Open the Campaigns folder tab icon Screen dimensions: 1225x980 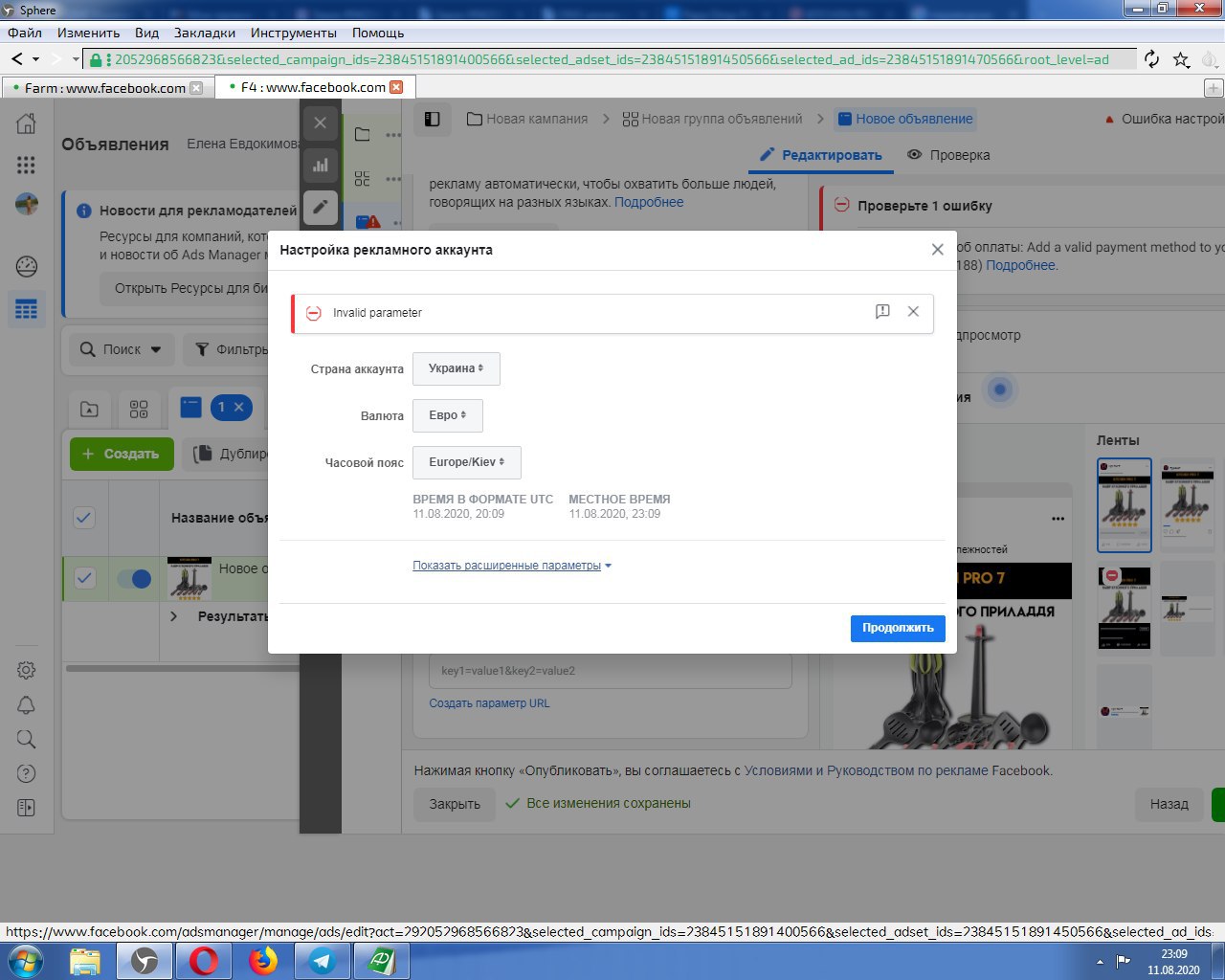coord(89,410)
